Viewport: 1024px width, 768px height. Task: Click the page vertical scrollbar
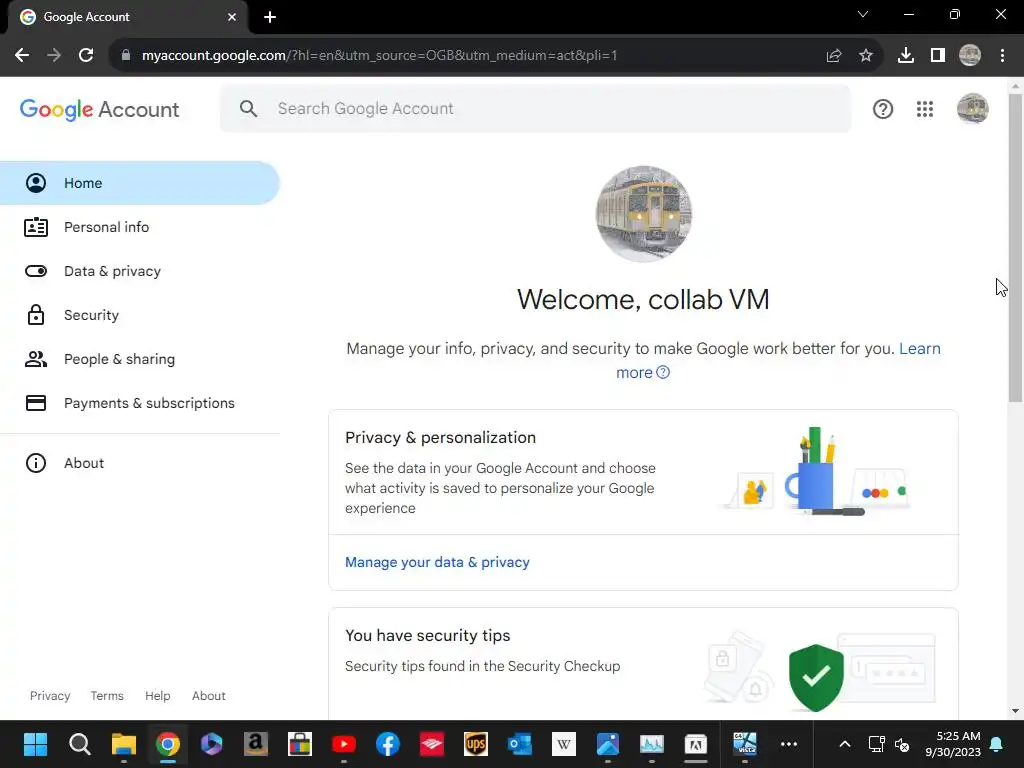coord(1016,248)
